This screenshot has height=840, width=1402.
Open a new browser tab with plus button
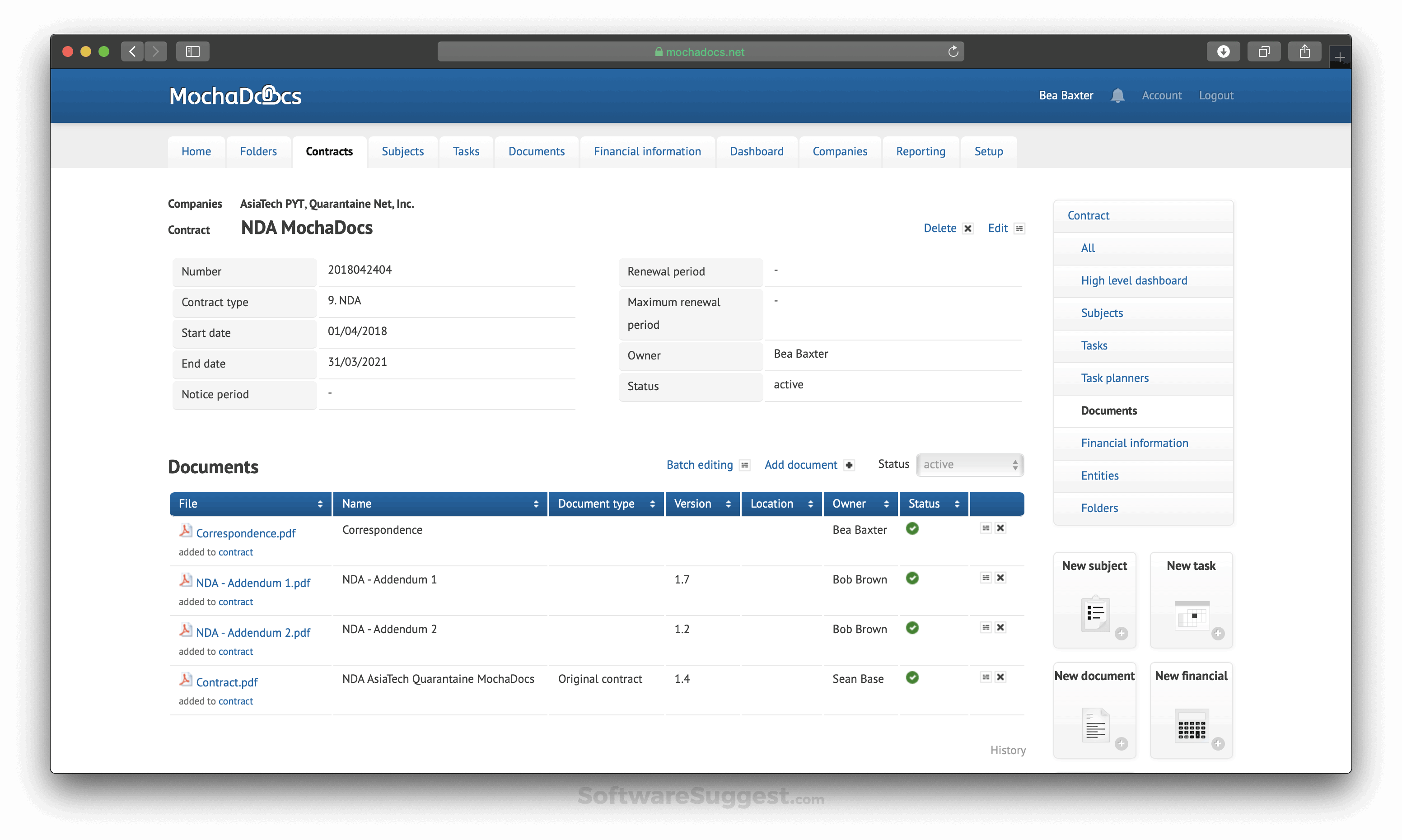coord(1339,57)
